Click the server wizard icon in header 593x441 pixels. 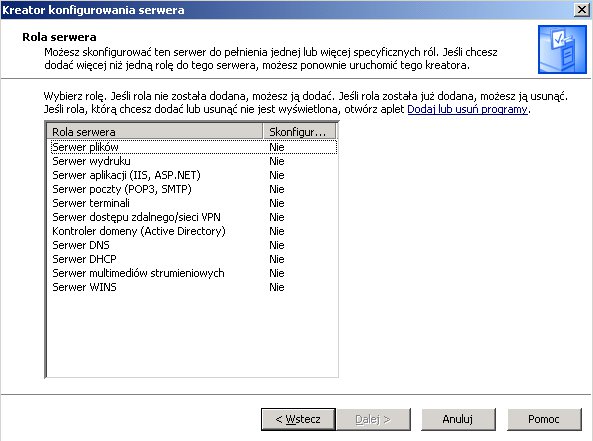pyautogui.click(x=562, y=50)
